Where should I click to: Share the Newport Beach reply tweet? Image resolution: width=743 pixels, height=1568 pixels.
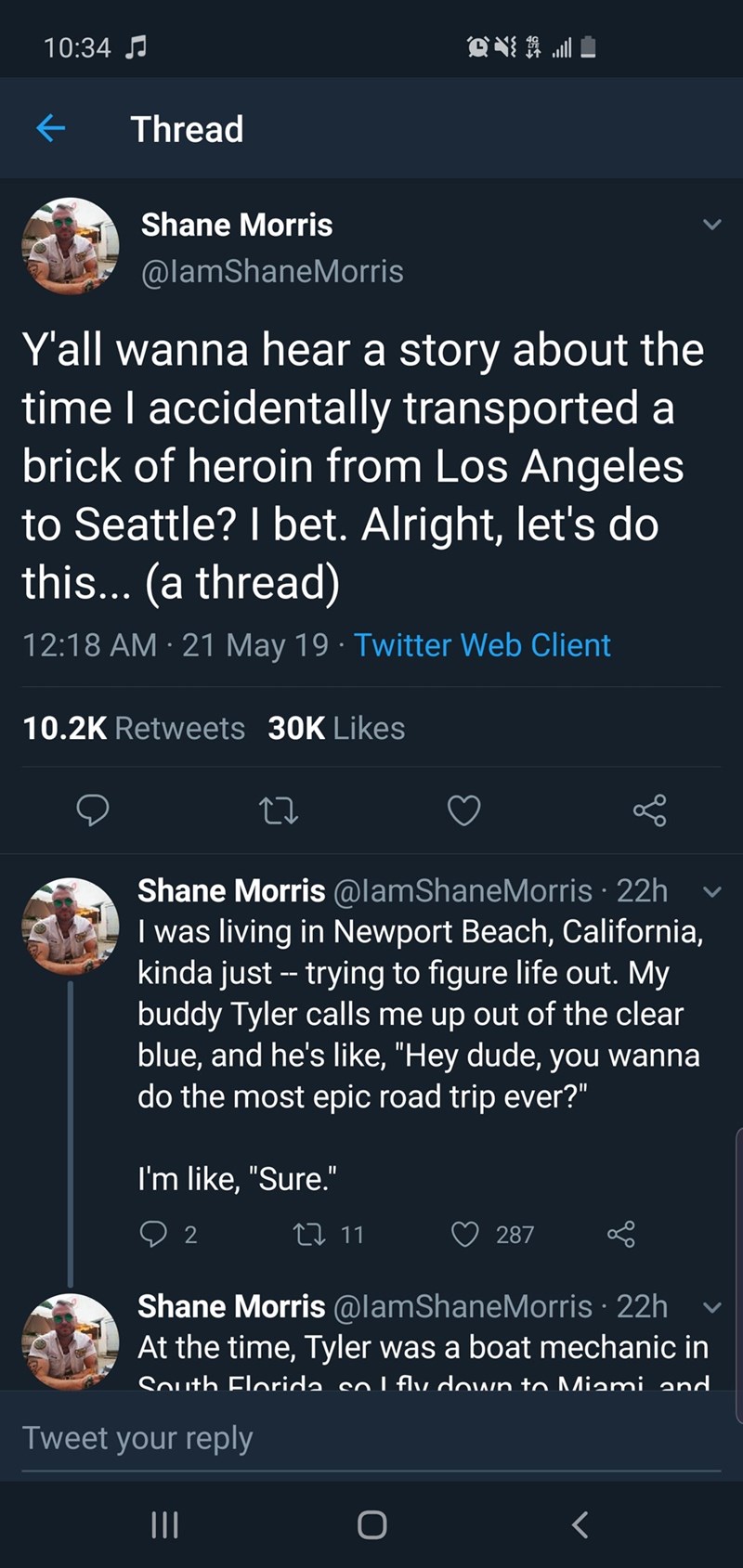click(621, 1234)
